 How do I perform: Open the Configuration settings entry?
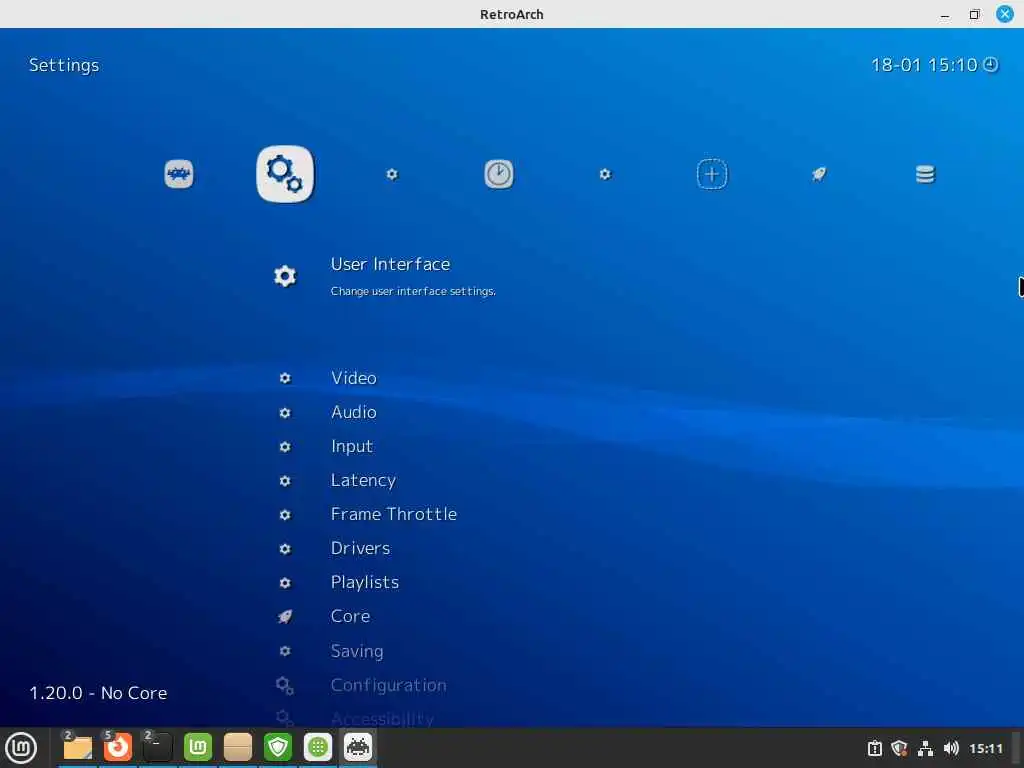388,685
